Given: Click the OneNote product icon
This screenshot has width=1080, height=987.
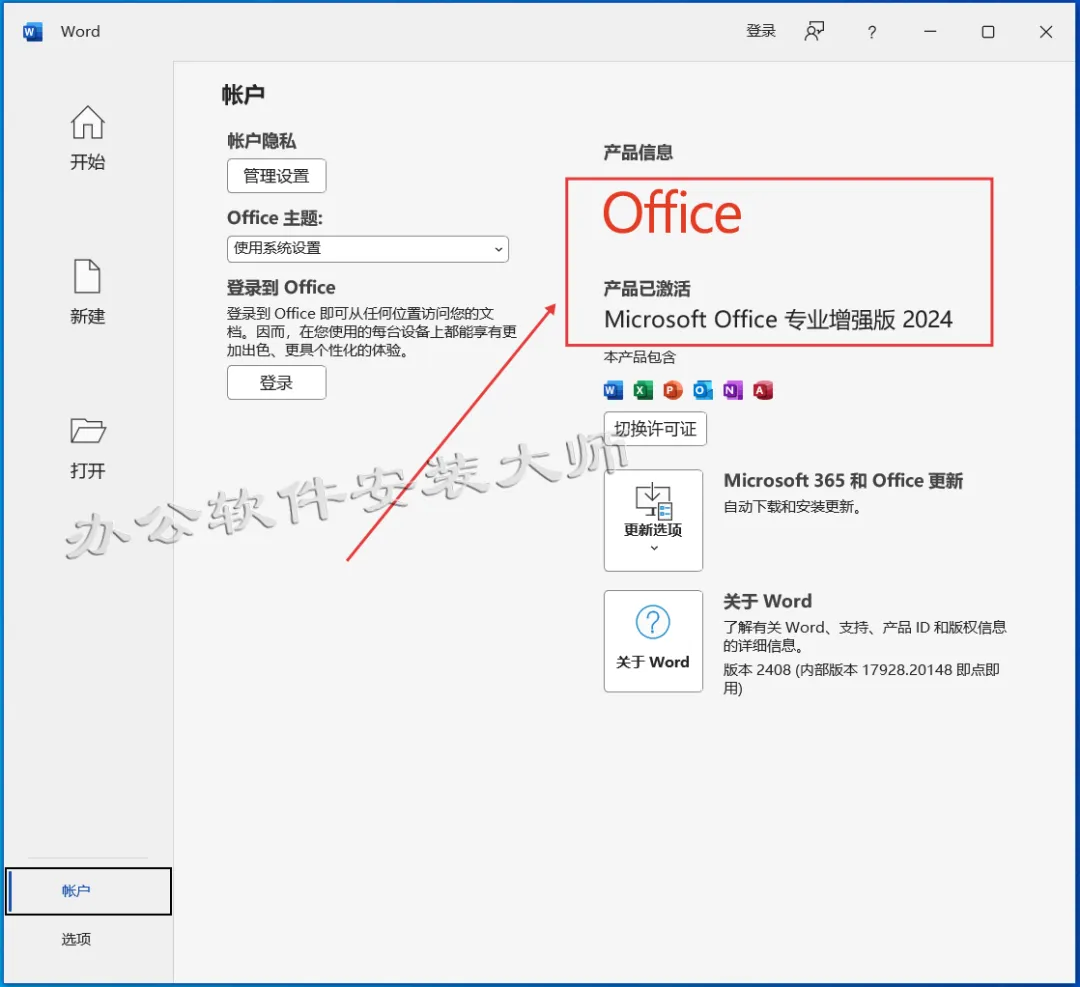Looking at the screenshot, I should coord(732,391).
